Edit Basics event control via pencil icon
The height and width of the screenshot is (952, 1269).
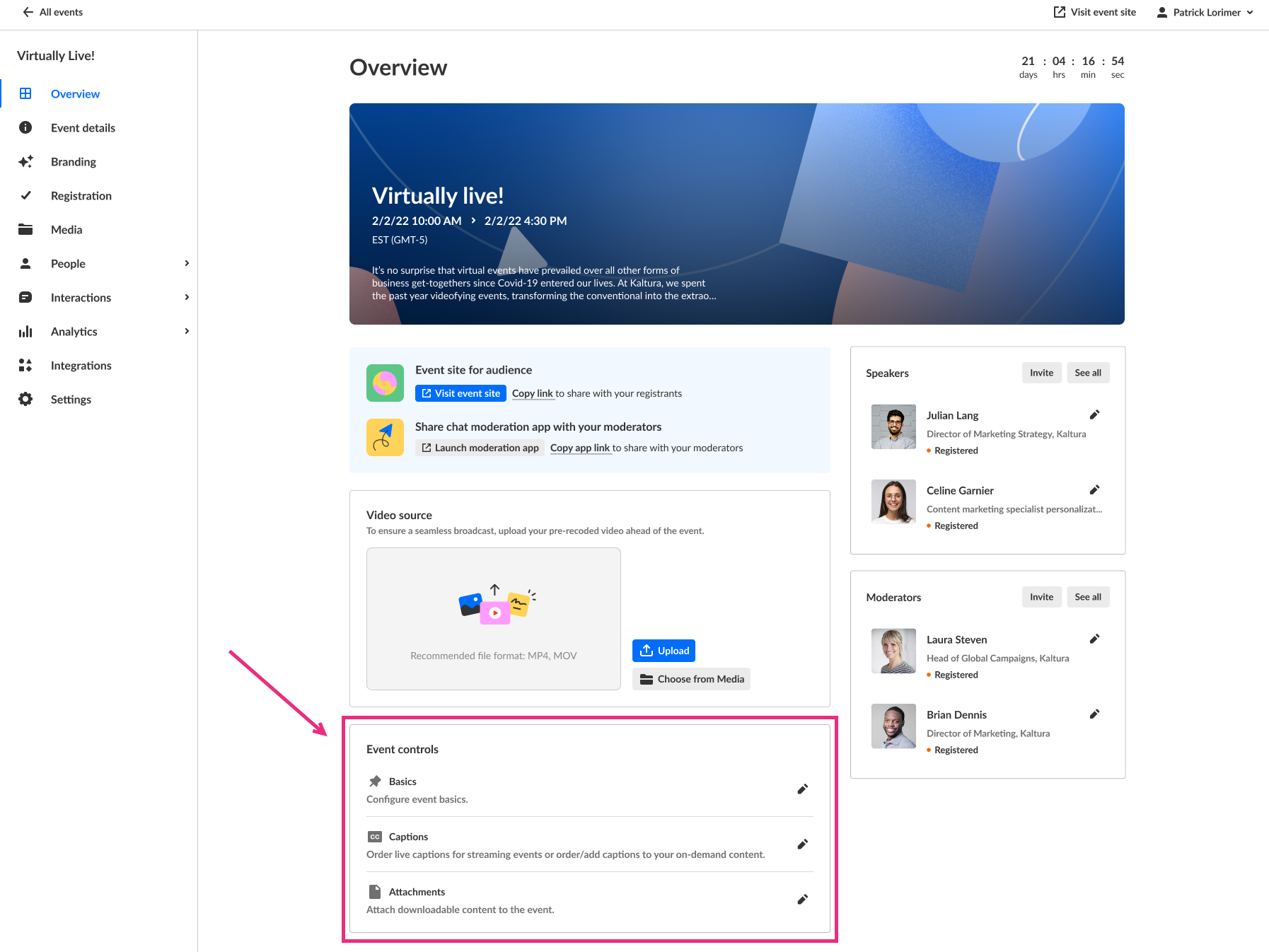[x=802, y=789]
